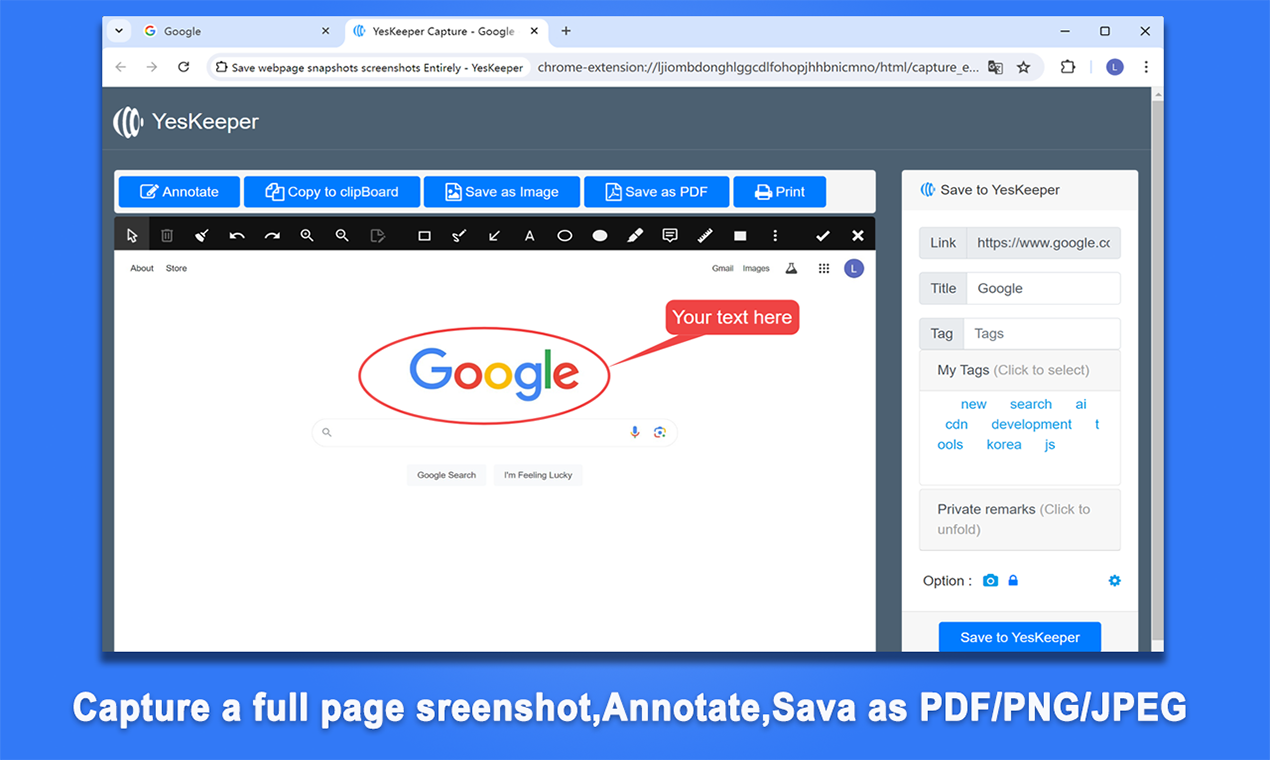The width and height of the screenshot is (1270, 760).
Task: Select the freehand brush tool
Action: click(x=459, y=236)
